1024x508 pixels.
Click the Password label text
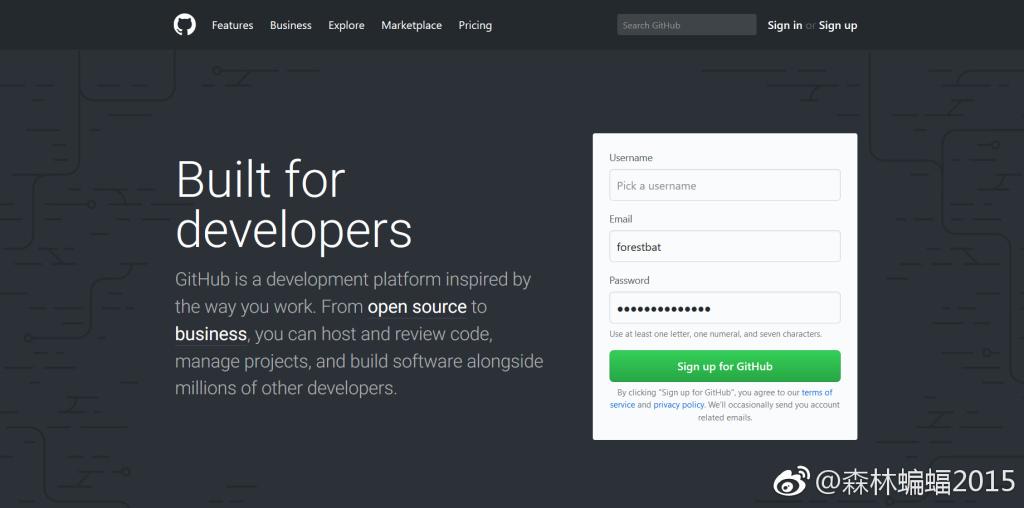630,281
